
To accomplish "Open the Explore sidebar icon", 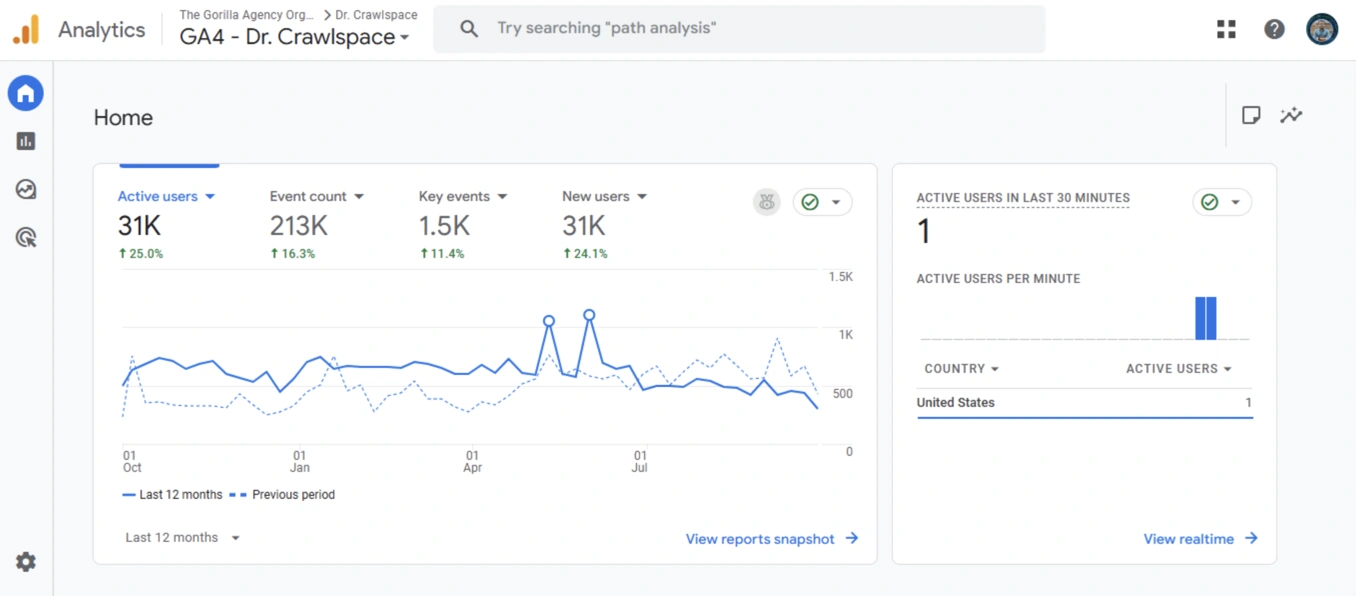I will point(26,189).
